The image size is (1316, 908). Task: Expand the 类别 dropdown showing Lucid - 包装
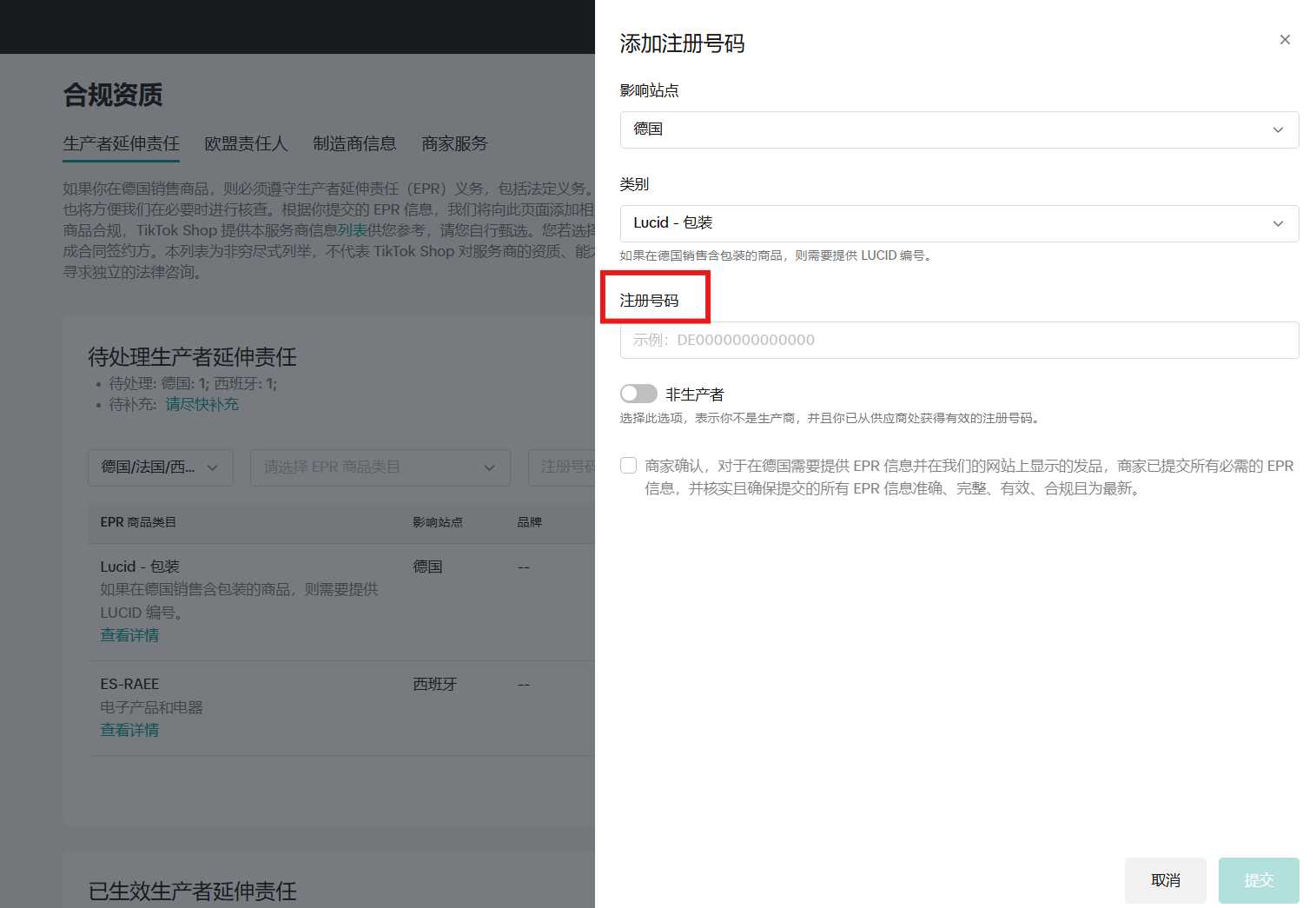(958, 222)
